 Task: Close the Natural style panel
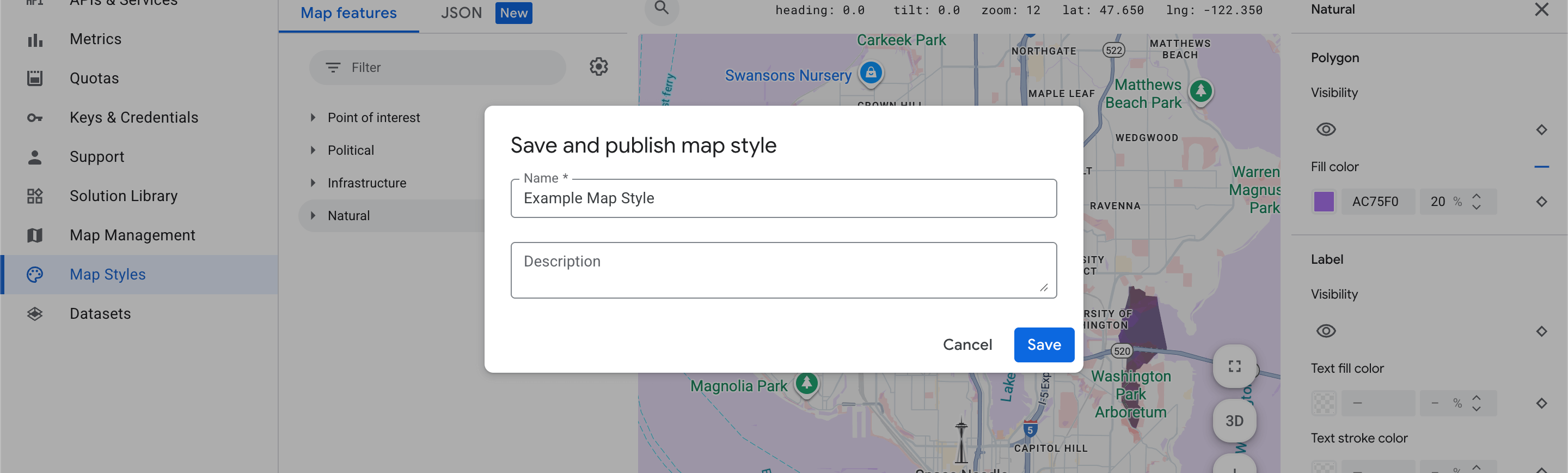click(x=1541, y=9)
